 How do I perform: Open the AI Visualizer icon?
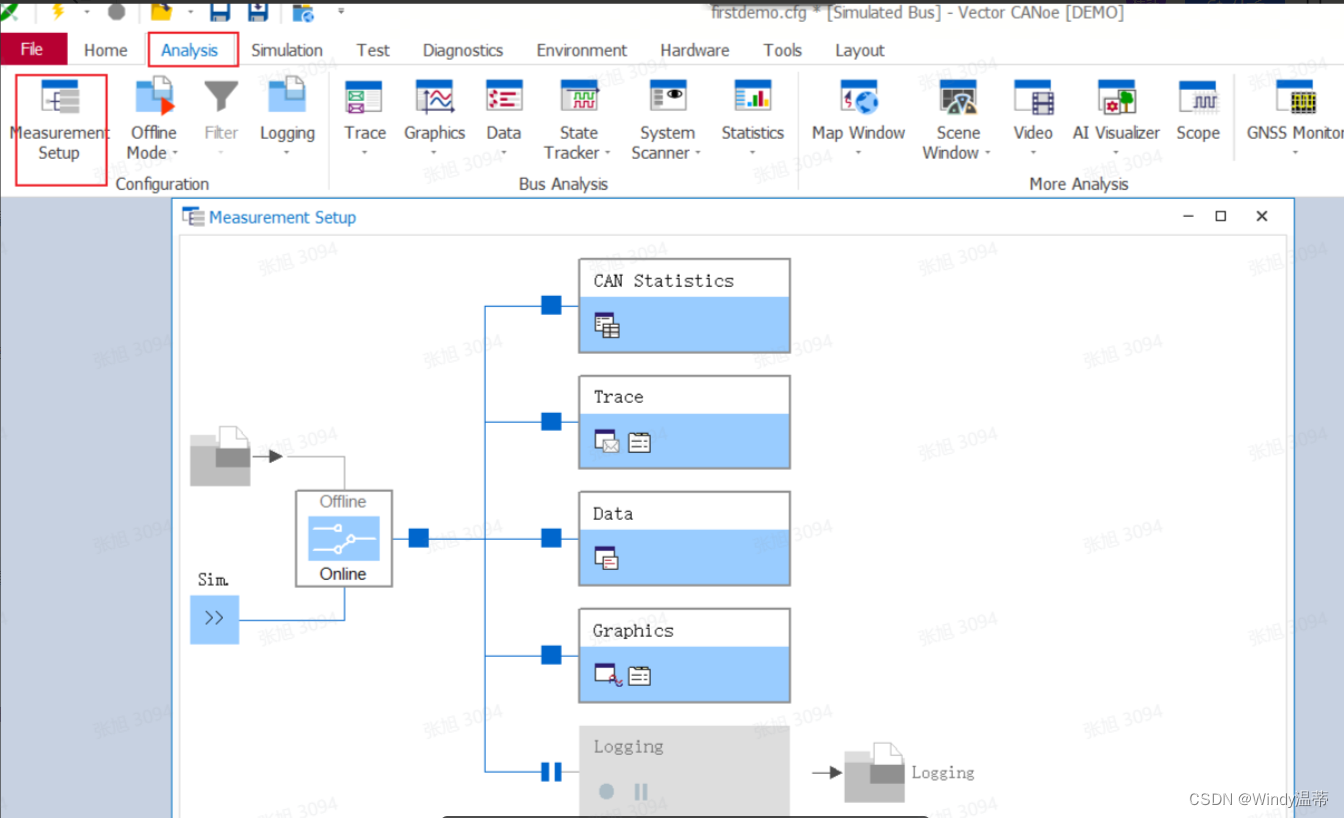click(1117, 97)
